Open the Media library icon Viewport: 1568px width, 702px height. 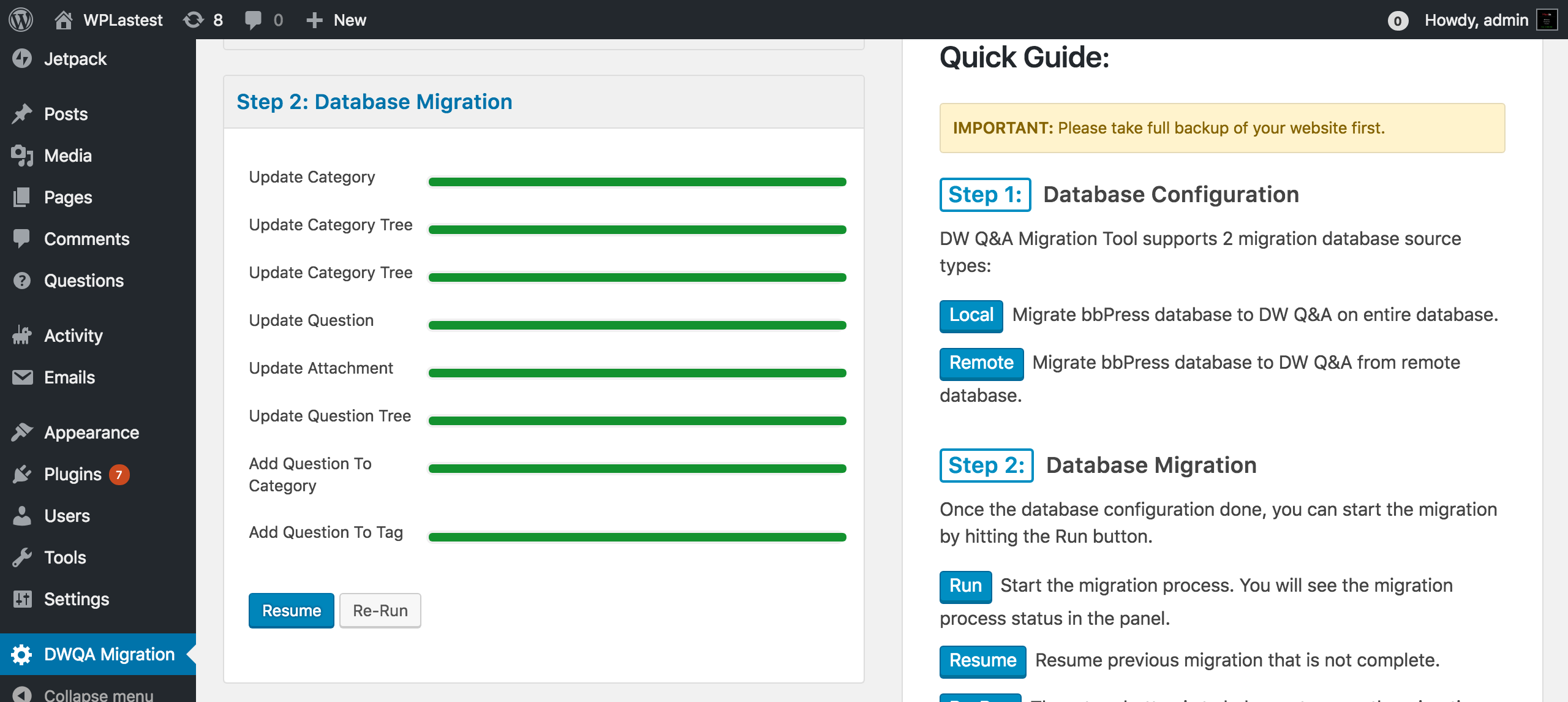(22, 156)
